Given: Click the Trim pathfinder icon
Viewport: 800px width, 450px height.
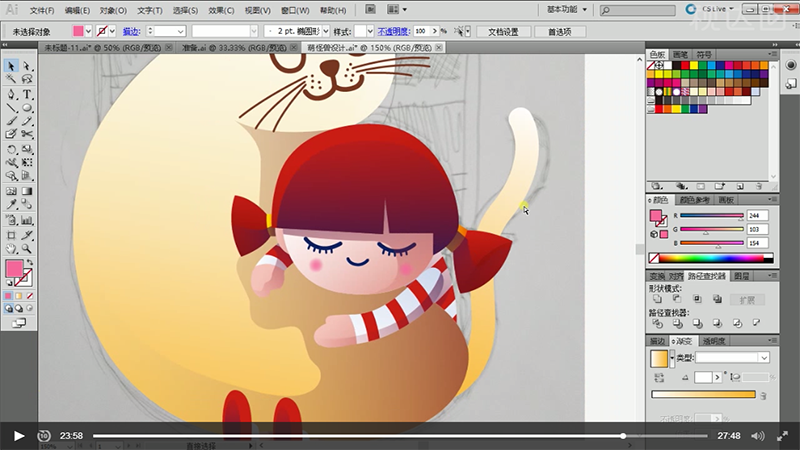Looking at the screenshot, I should coord(677,323).
